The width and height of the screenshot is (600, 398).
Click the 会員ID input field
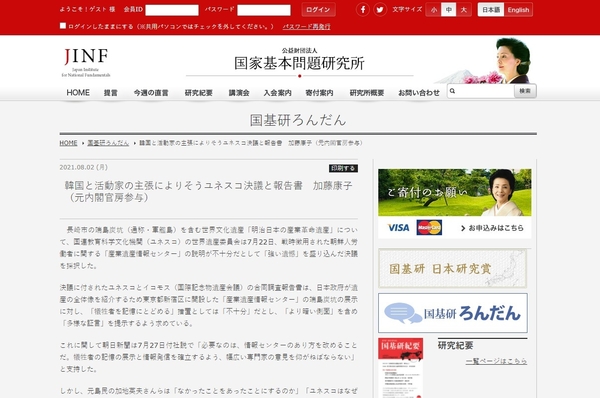172,10
